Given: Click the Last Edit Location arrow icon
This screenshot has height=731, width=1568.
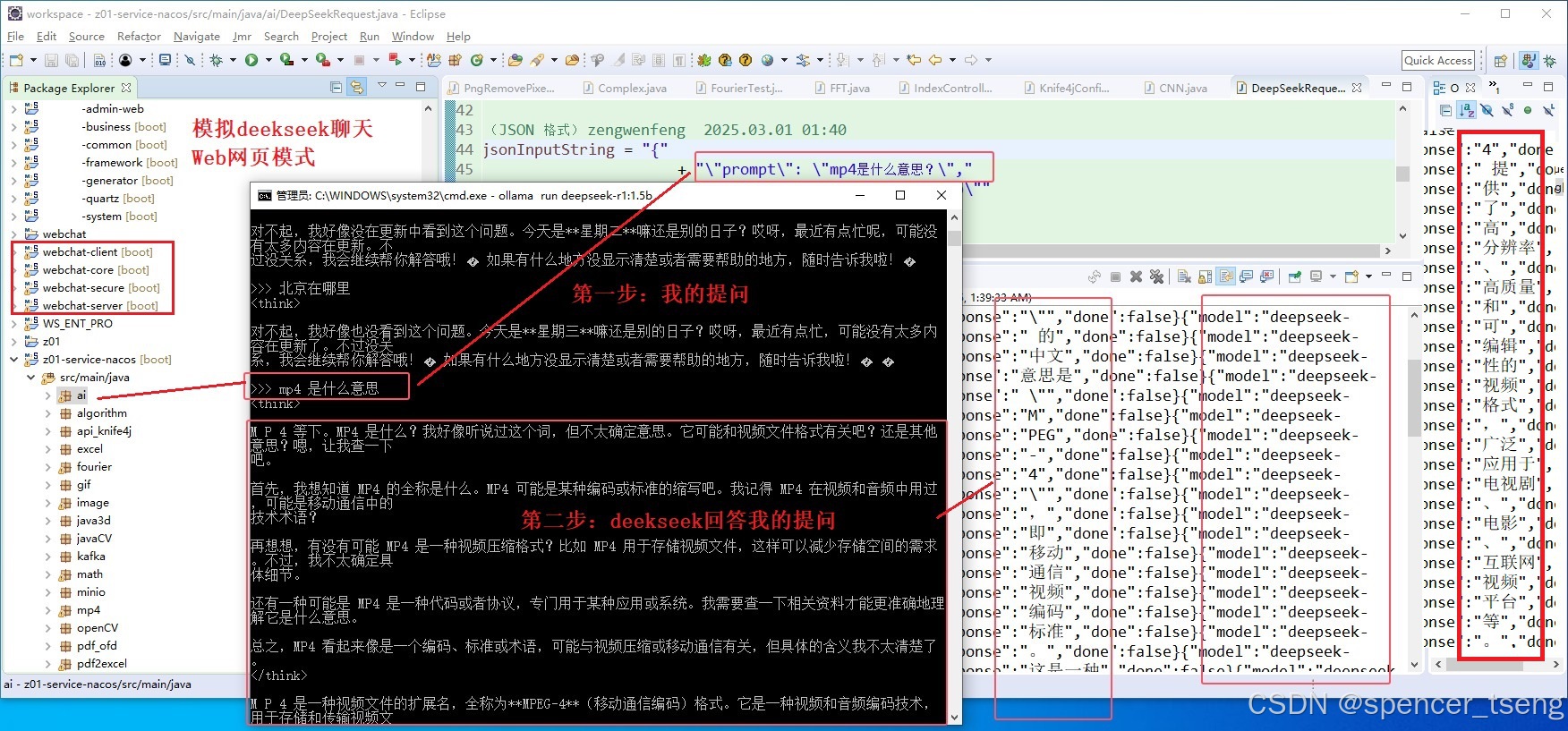Looking at the screenshot, I should point(914,60).
